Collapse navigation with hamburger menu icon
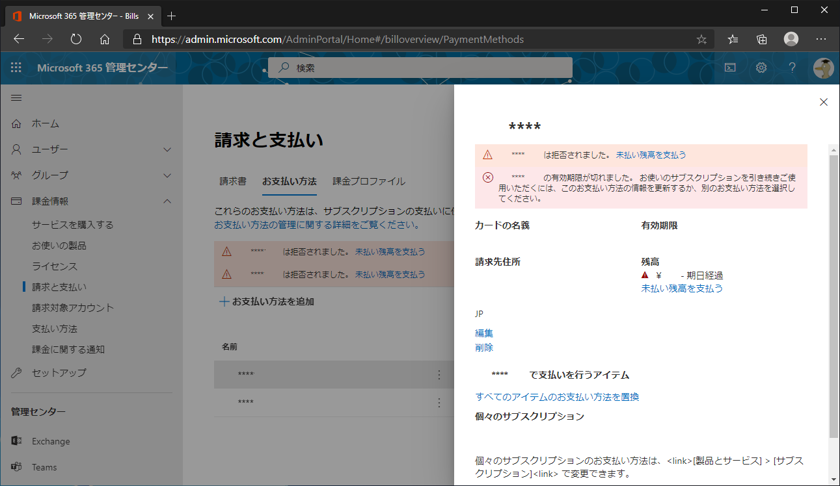This screenshot has width=840, height=486. 16,98
